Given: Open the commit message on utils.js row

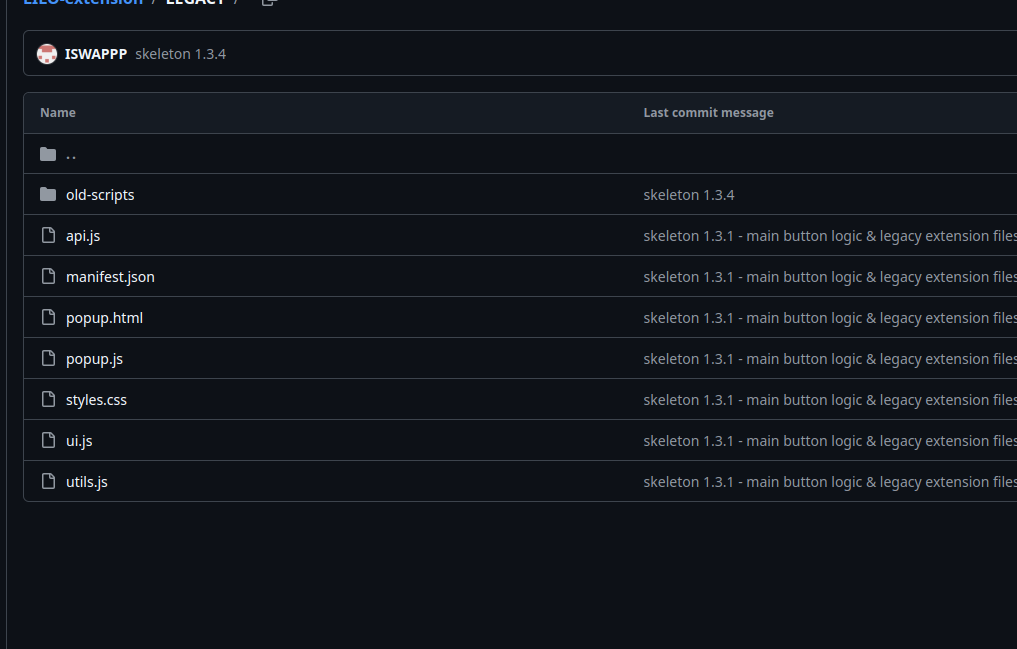Looking at the screenshot, I should click(x=830, y=482).
